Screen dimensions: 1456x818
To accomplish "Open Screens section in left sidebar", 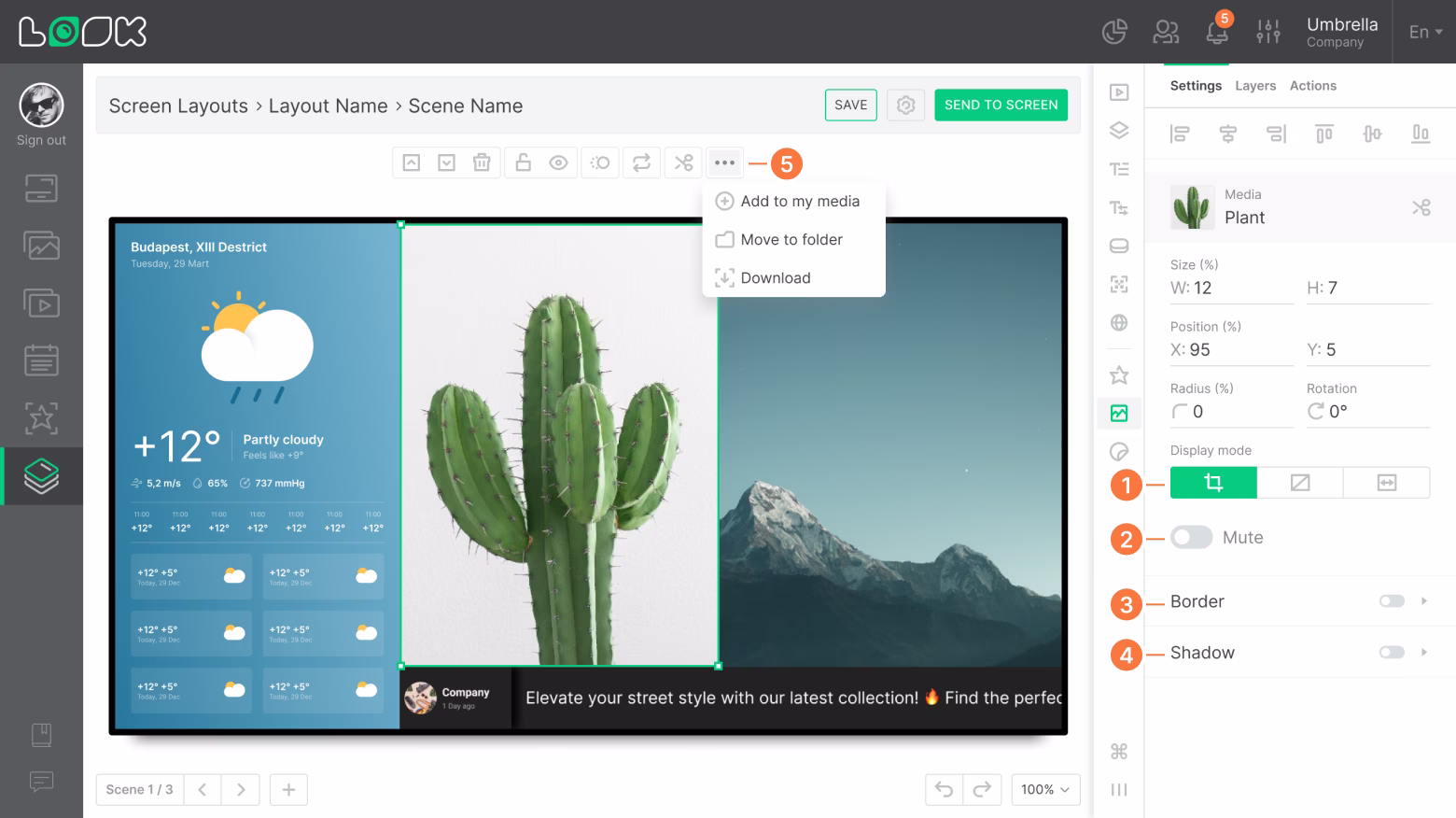I will coord(41,189).
